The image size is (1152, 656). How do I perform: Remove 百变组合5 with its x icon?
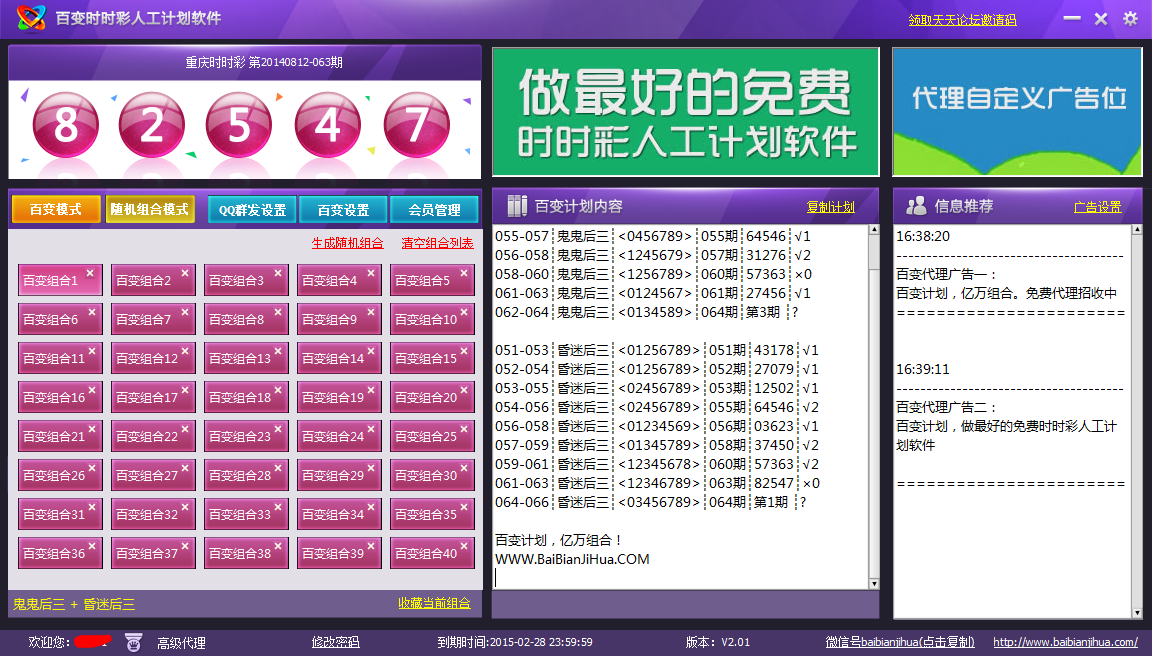[x=464, y=273]
